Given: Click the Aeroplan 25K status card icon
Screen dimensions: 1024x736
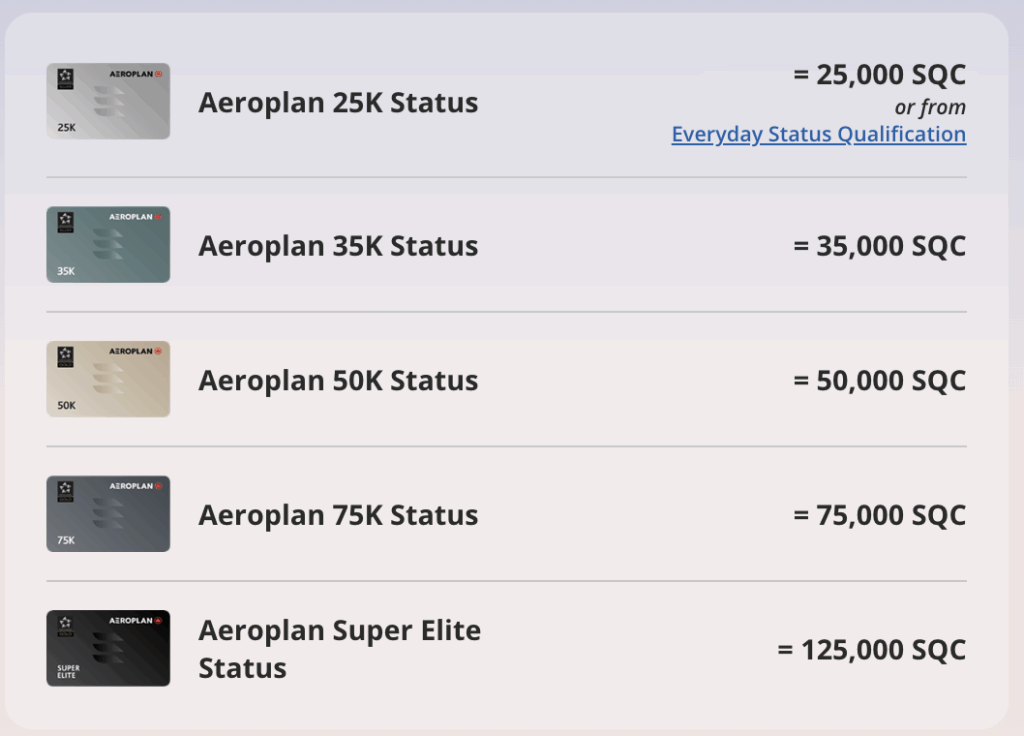Looking at the screenshot, I should (x=108, y=101).
